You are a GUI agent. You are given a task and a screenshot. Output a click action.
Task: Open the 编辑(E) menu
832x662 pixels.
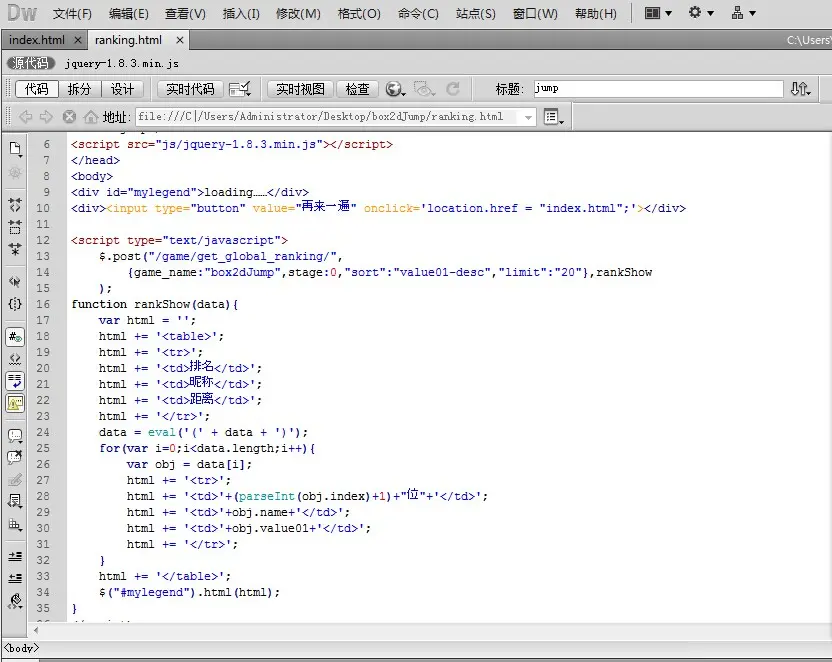[128, 14]
